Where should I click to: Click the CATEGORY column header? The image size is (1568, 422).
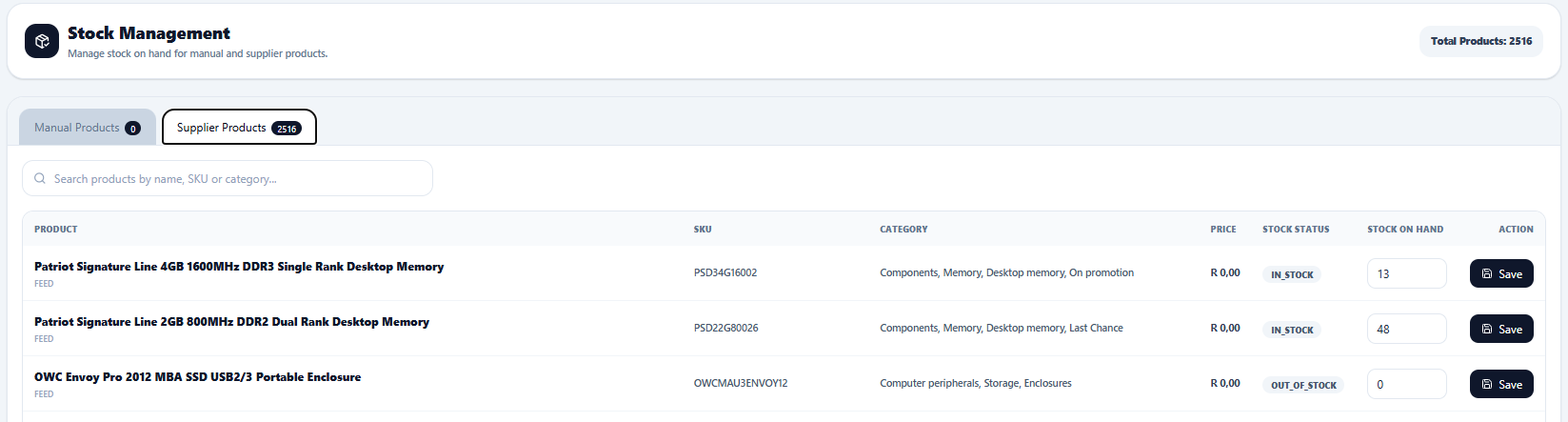(x=903, y=230)
